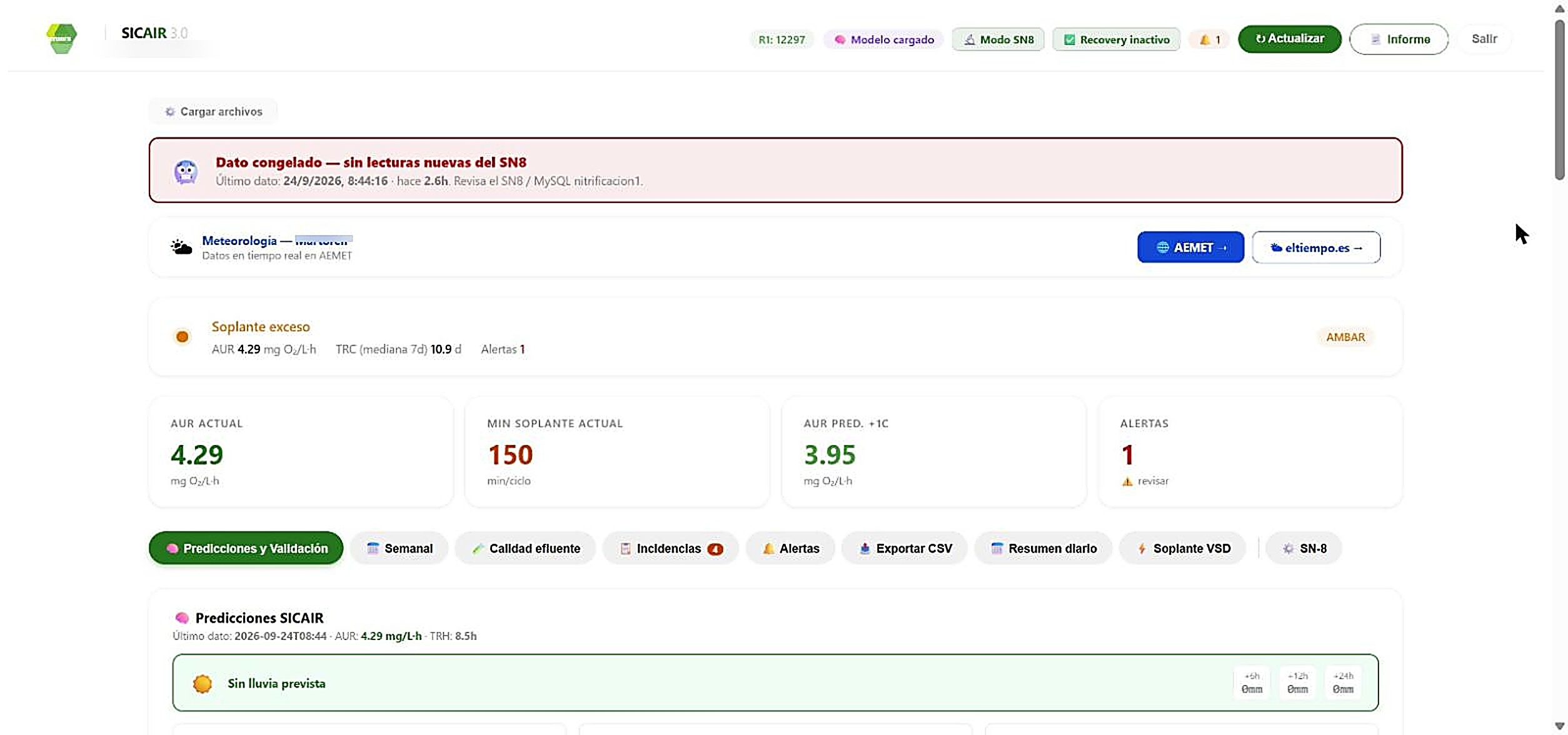Expand the Cargar archivos section
The width and height of the screenshot is (1568, 735).
click(213, 112)
